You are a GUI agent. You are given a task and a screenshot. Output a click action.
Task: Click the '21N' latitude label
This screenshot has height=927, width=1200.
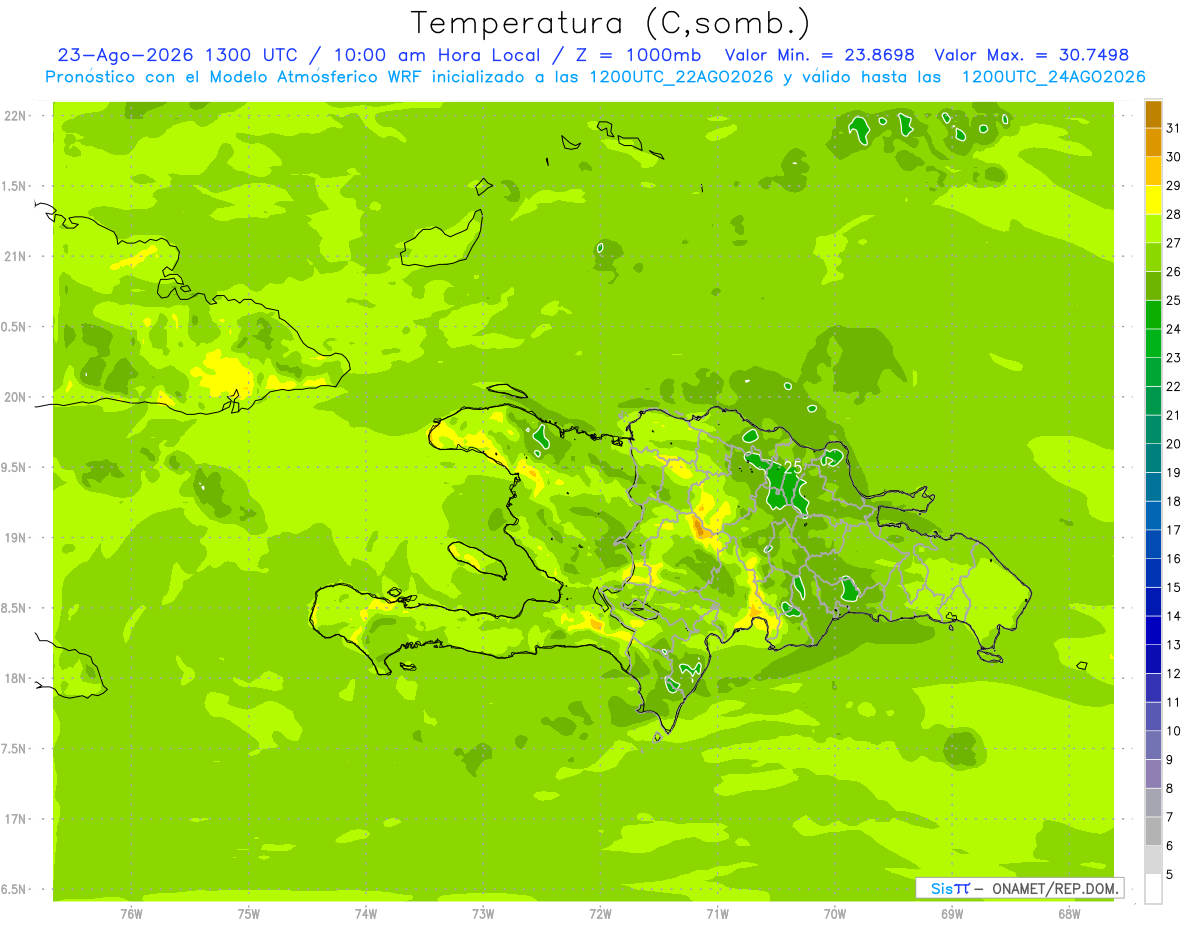16,256
